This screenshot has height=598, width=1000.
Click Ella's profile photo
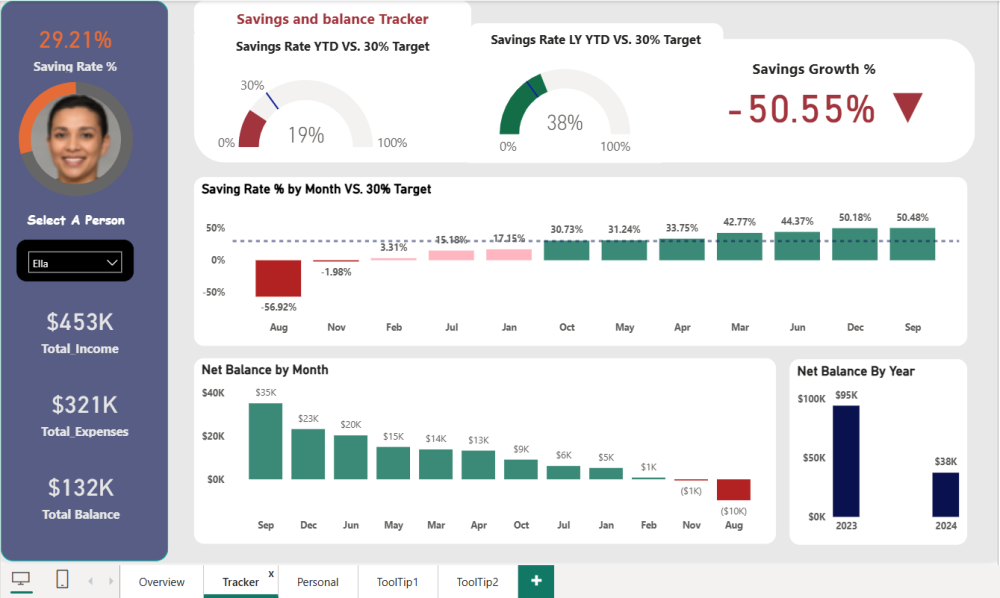click(x=76, y=139)
